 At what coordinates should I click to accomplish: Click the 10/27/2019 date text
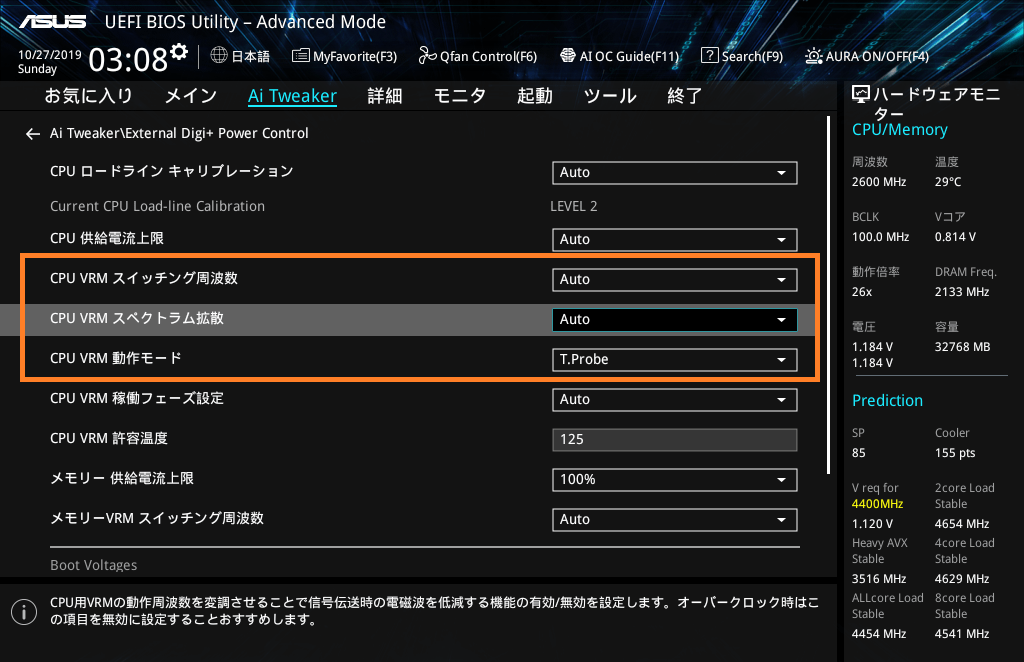50,55
